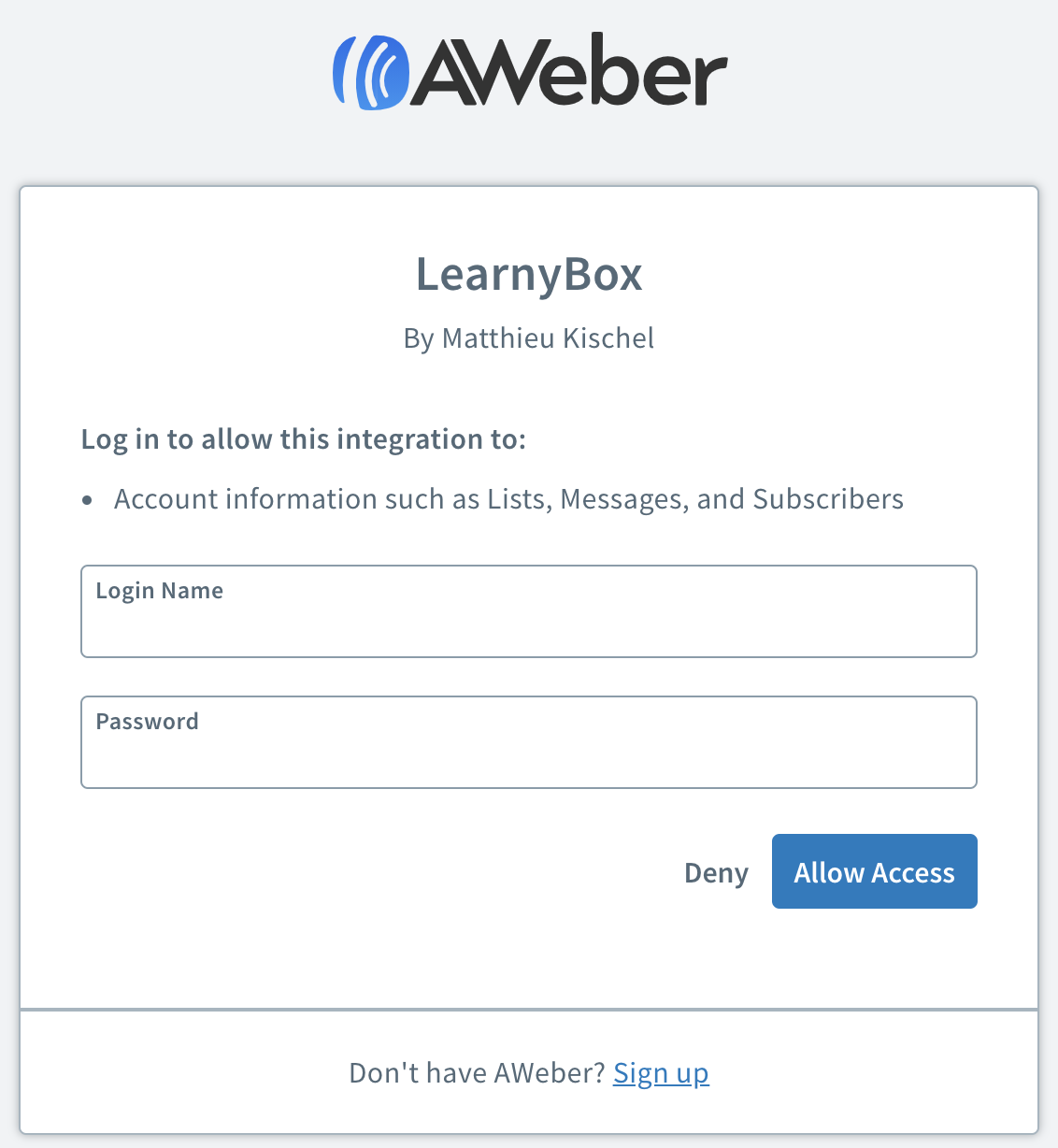Click the blue AWeber wave logo icon

click(x=371, y=73)
